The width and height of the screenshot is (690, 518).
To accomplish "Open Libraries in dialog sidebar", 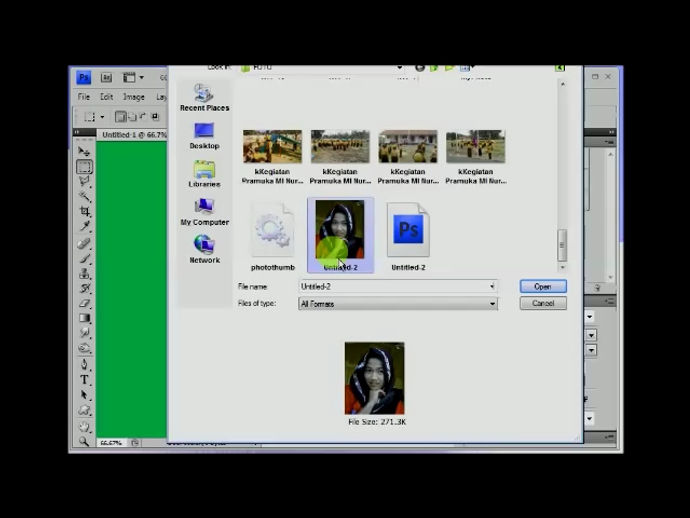I will [204, 174].
